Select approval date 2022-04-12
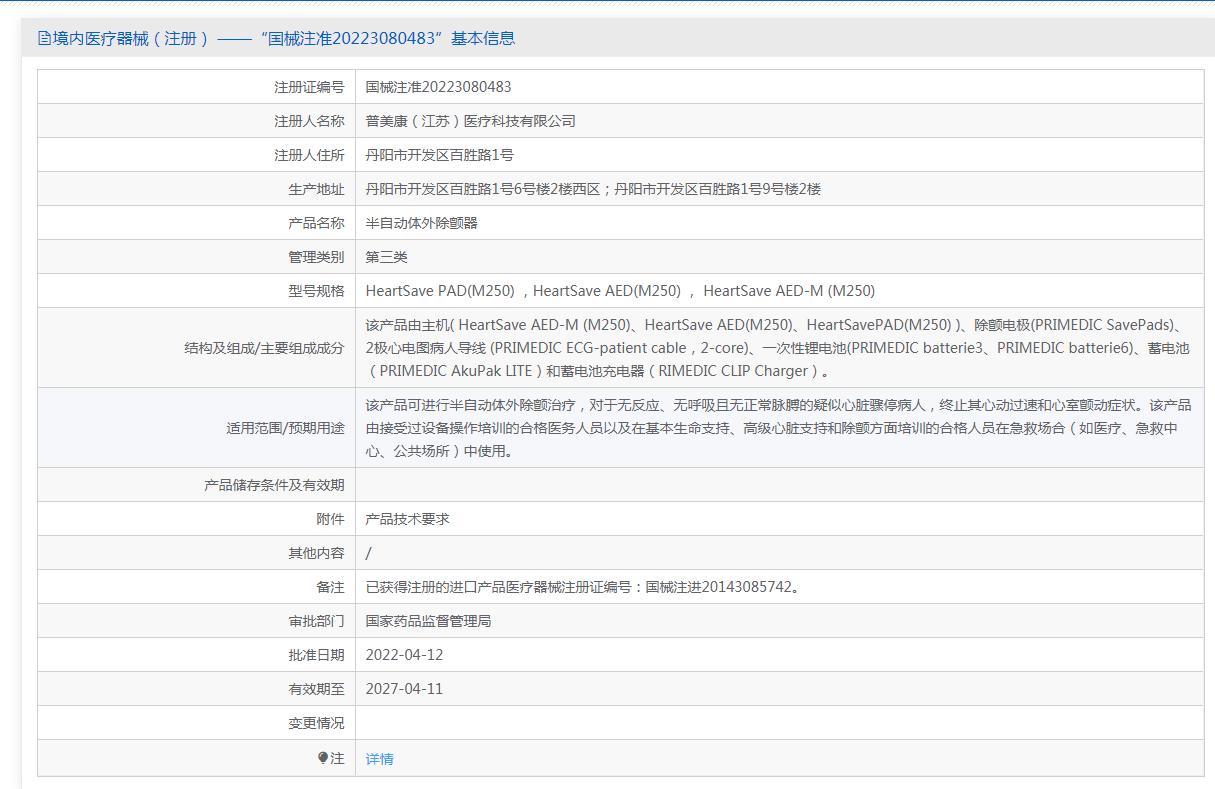Viewport: 1215px width, 789px height. coord(404,655)
